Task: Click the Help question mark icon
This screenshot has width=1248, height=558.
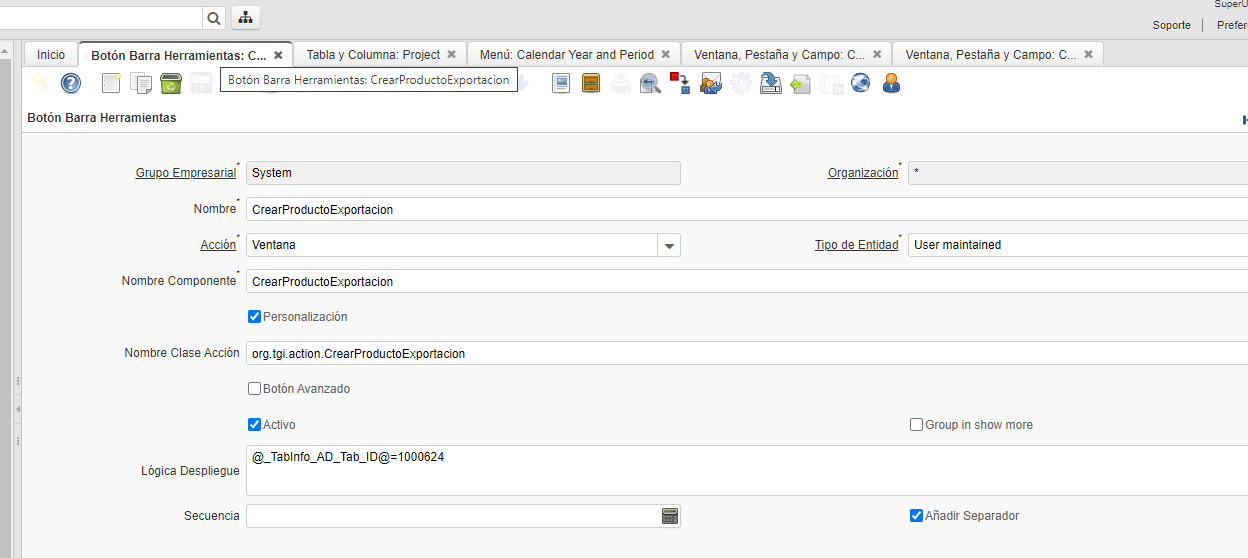Action: point(71,83)
